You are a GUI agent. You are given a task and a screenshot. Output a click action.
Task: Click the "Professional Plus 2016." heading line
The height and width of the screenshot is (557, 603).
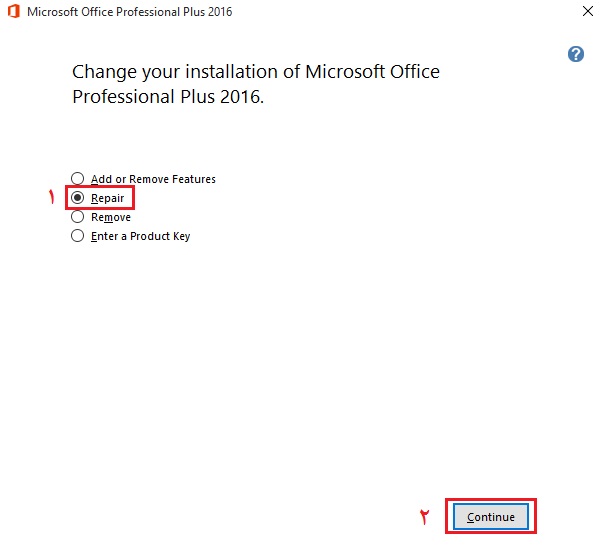[168, 97]
